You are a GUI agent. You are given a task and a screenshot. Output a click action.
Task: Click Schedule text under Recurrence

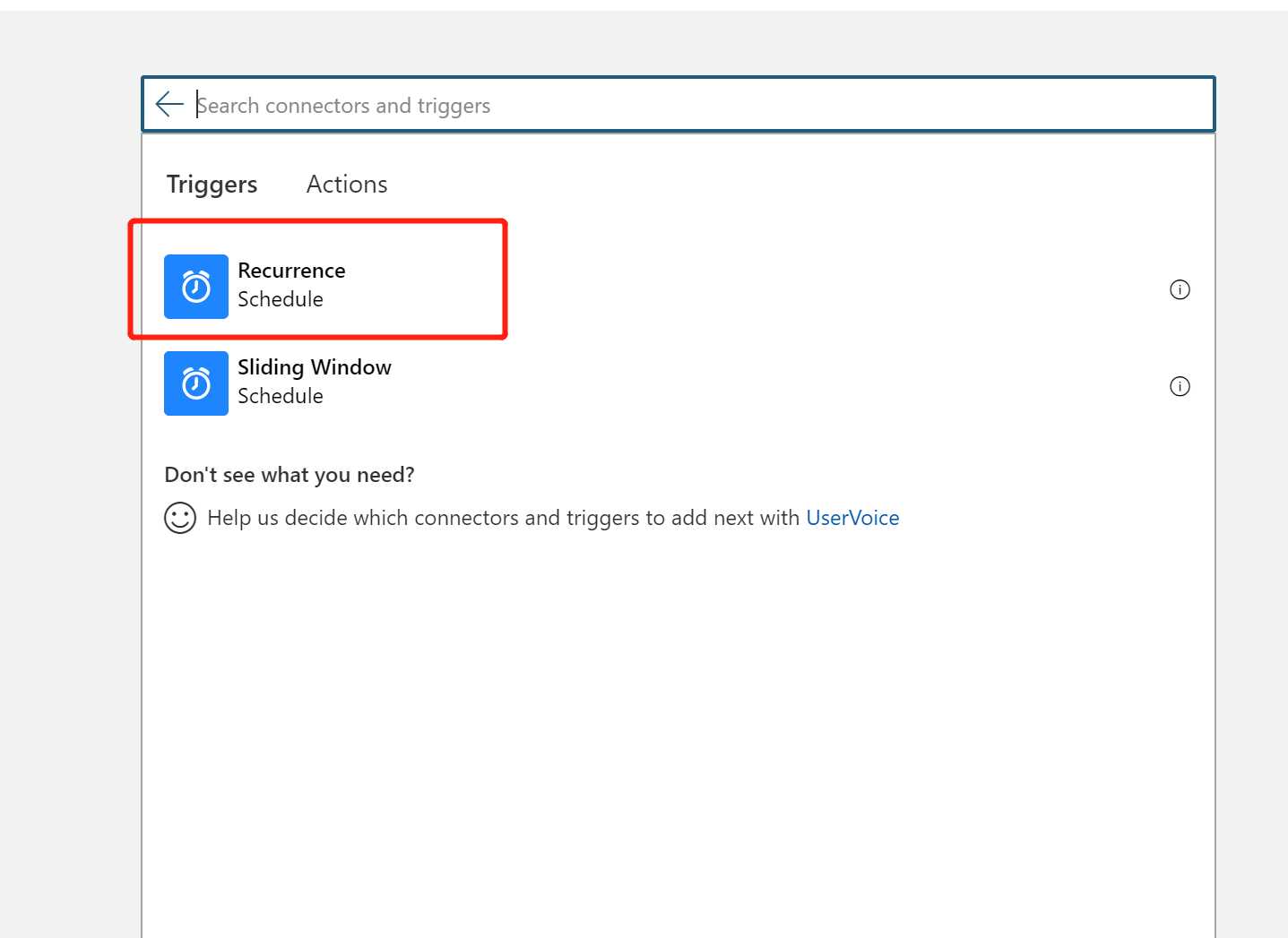coord(281,299)
